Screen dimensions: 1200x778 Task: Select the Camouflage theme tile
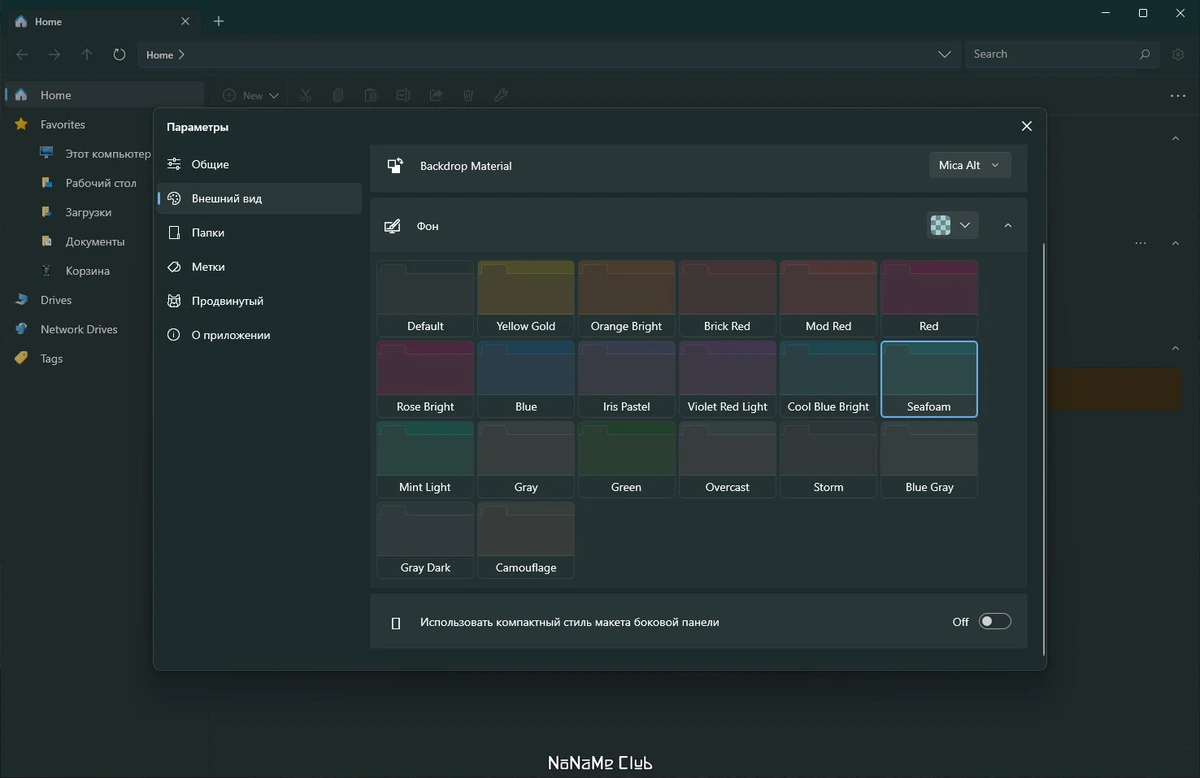[x=526, y=540]
